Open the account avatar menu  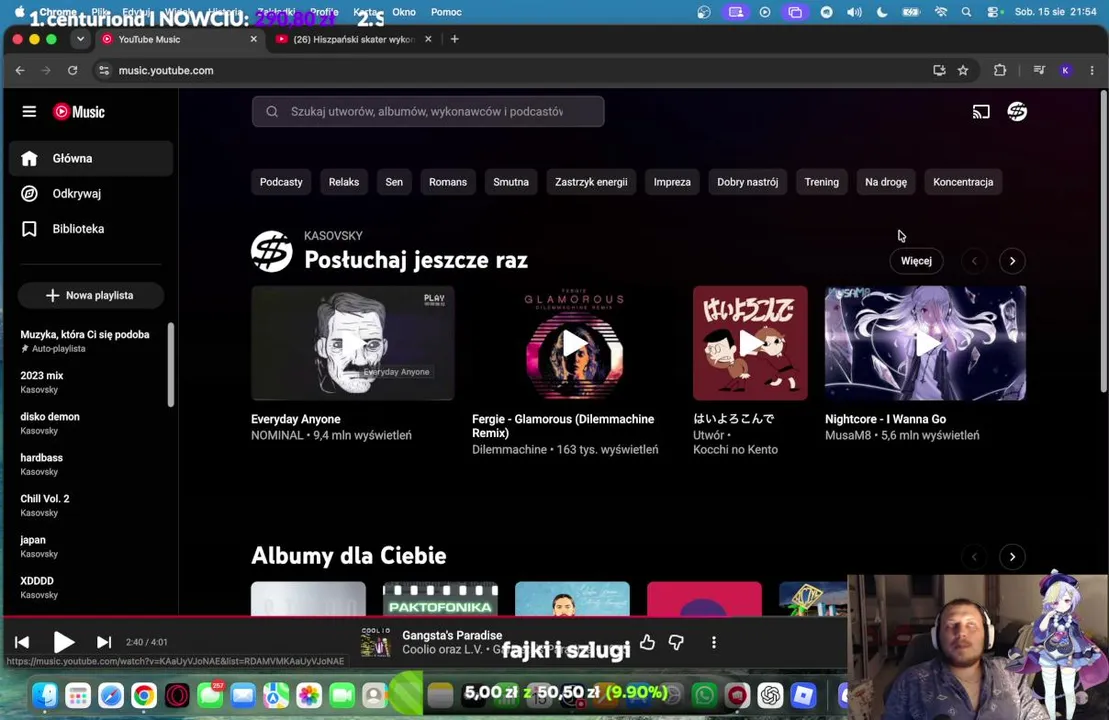click(1017, 112)
